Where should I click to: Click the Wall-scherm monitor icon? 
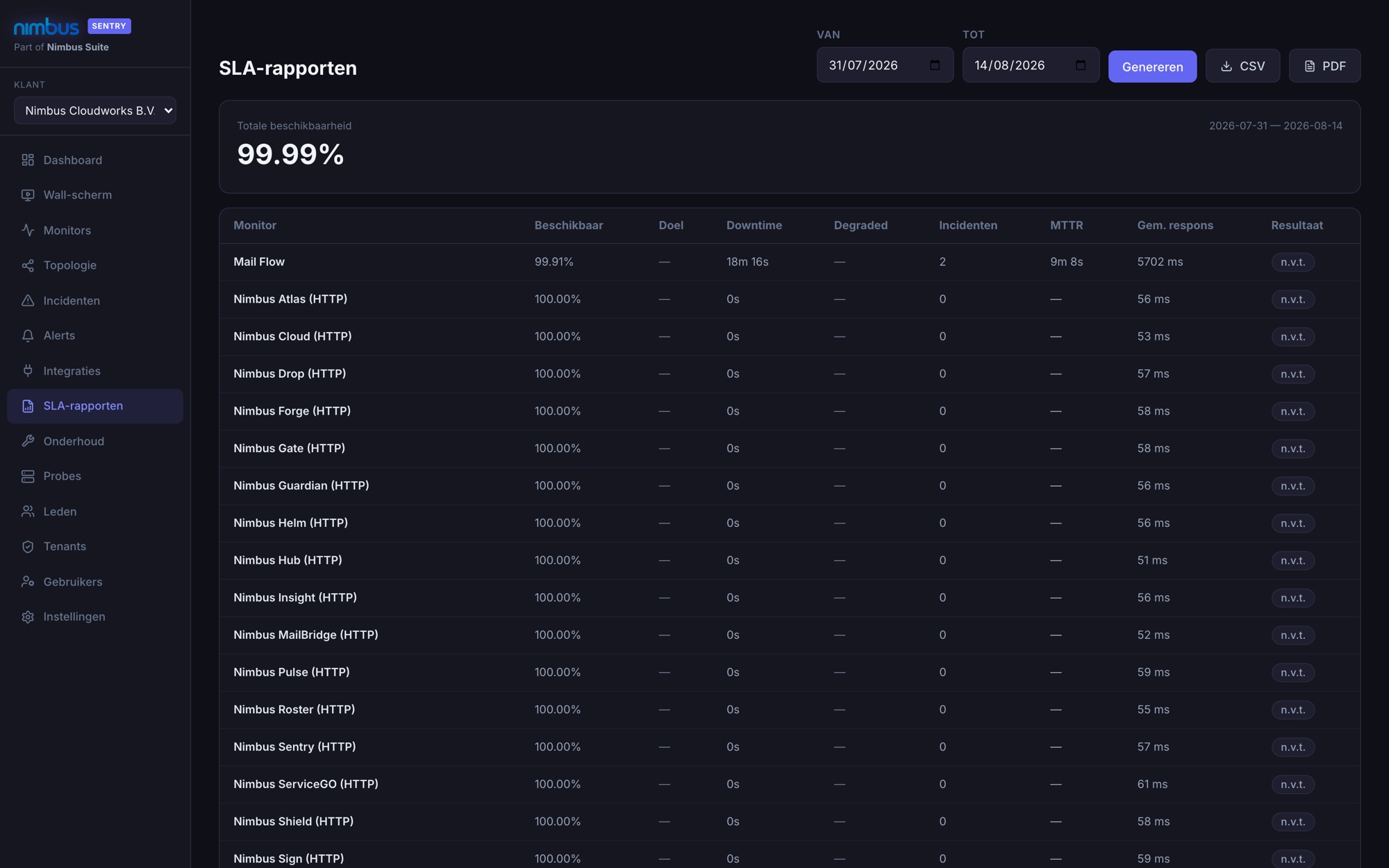pyautogui.click(x=28, y=195)
